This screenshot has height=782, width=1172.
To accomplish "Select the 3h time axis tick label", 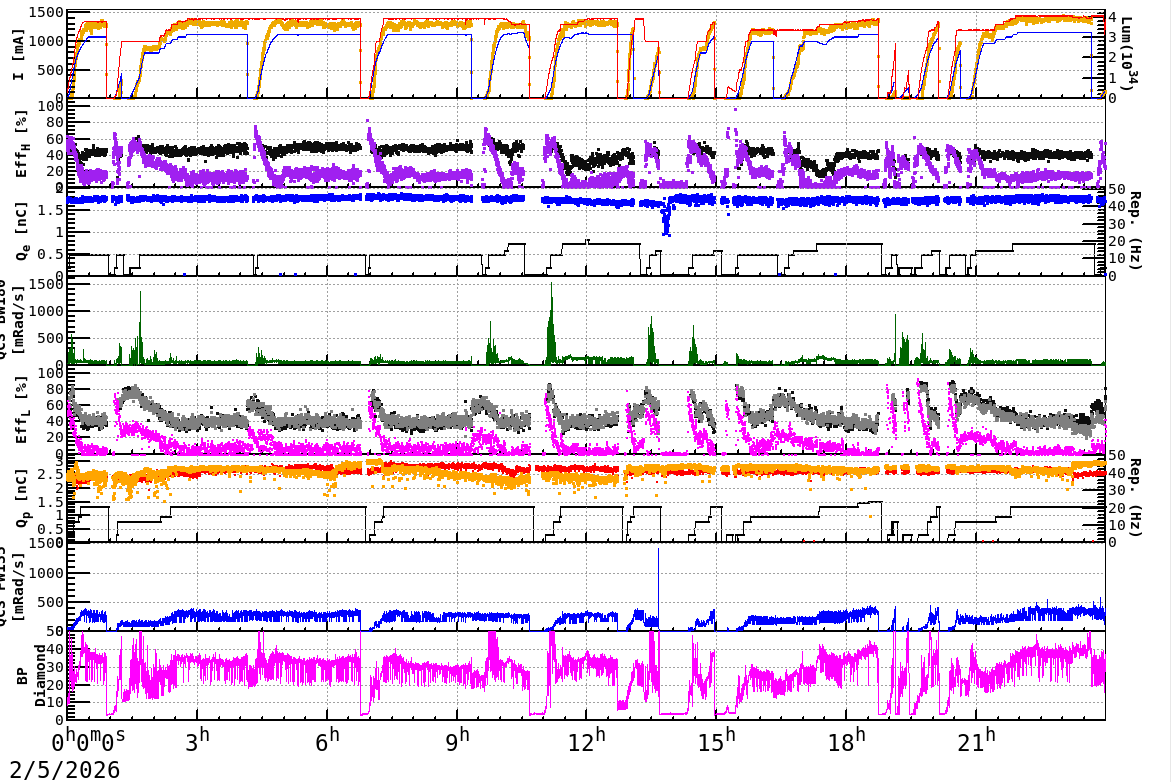I will pyautogui.click(x=197, y=741).
